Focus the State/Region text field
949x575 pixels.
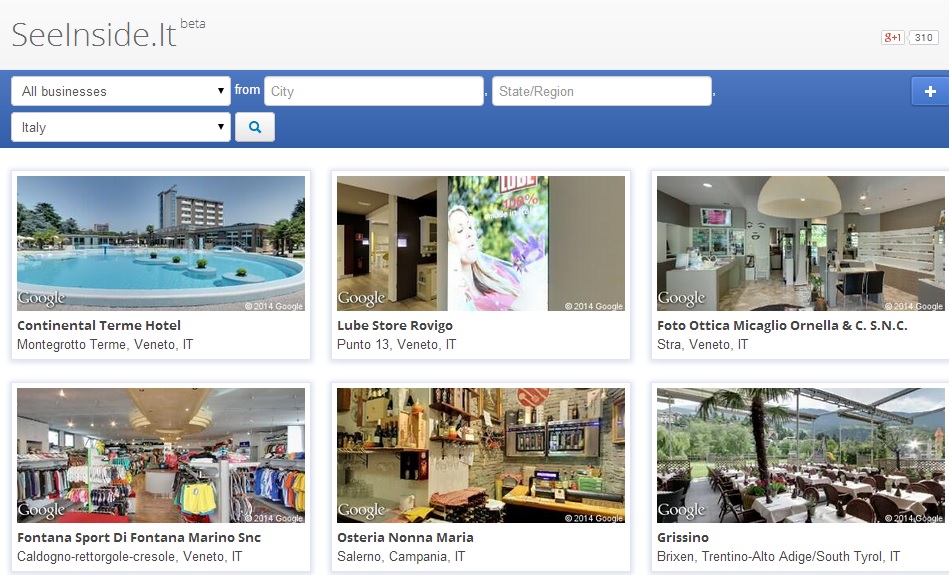click(x=601, y=91)
